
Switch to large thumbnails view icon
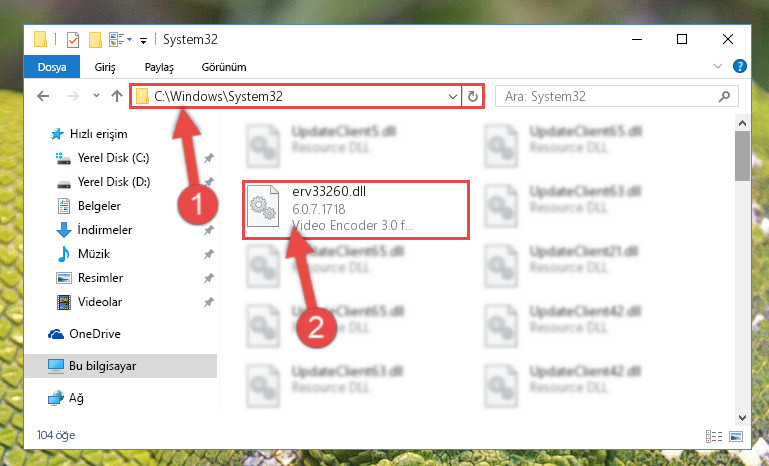tap(736, 436)
